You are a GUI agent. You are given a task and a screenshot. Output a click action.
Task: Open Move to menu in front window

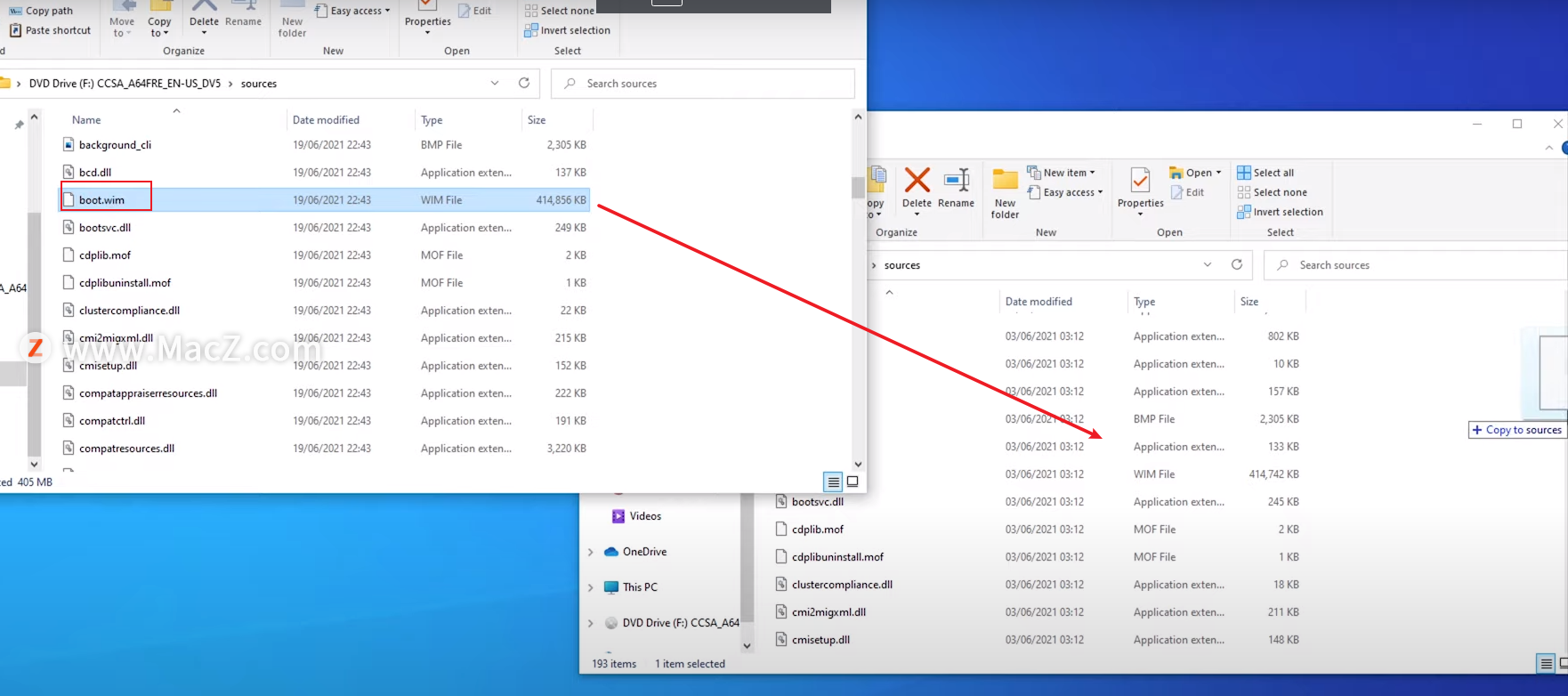pos(122,20)
